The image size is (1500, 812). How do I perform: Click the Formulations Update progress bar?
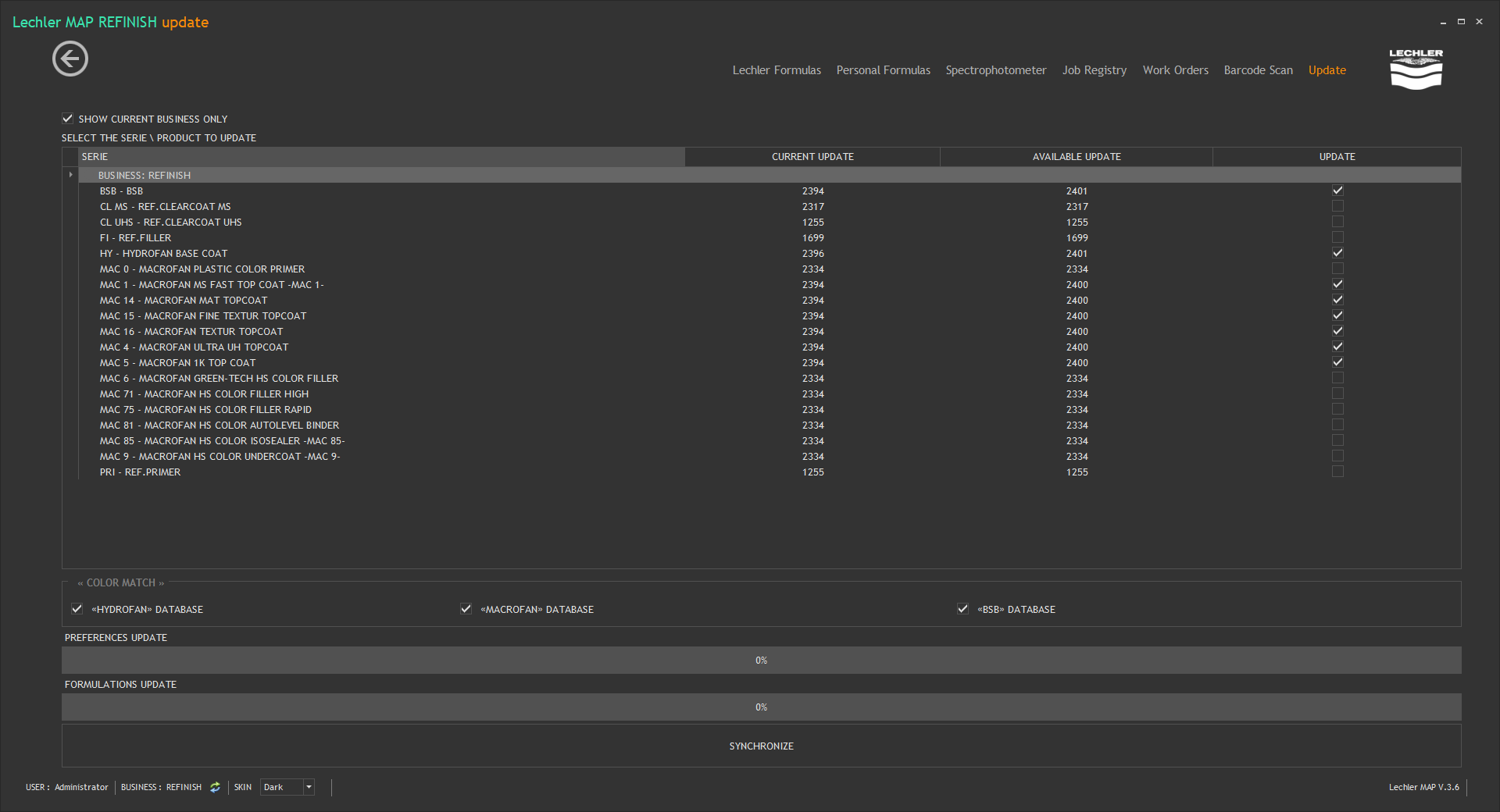tap(762, 707)
